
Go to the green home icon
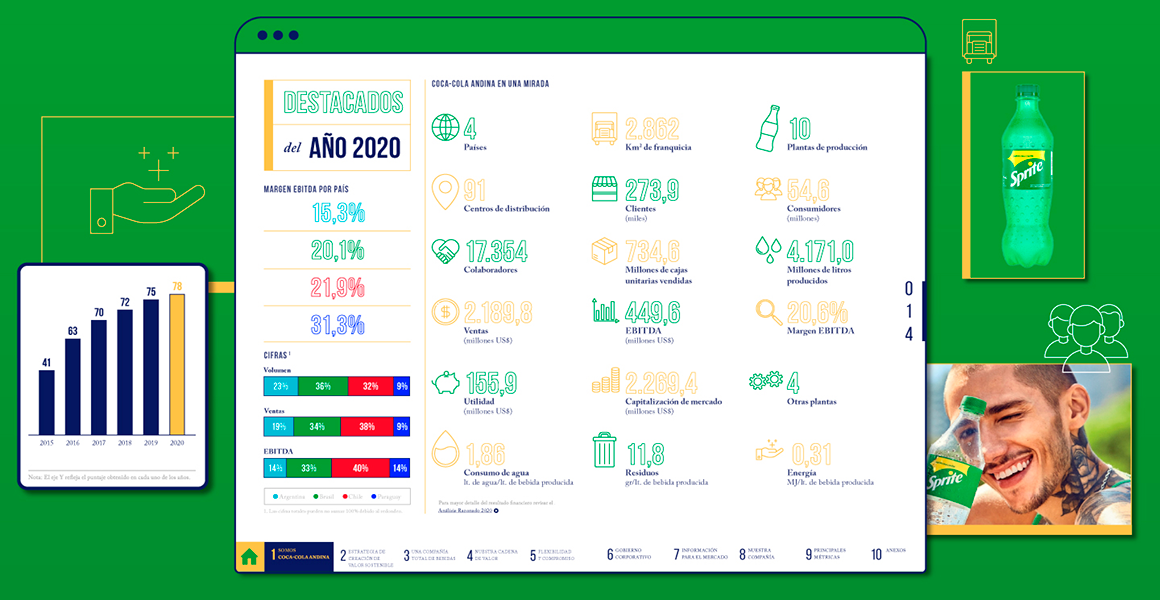[249, 558]
